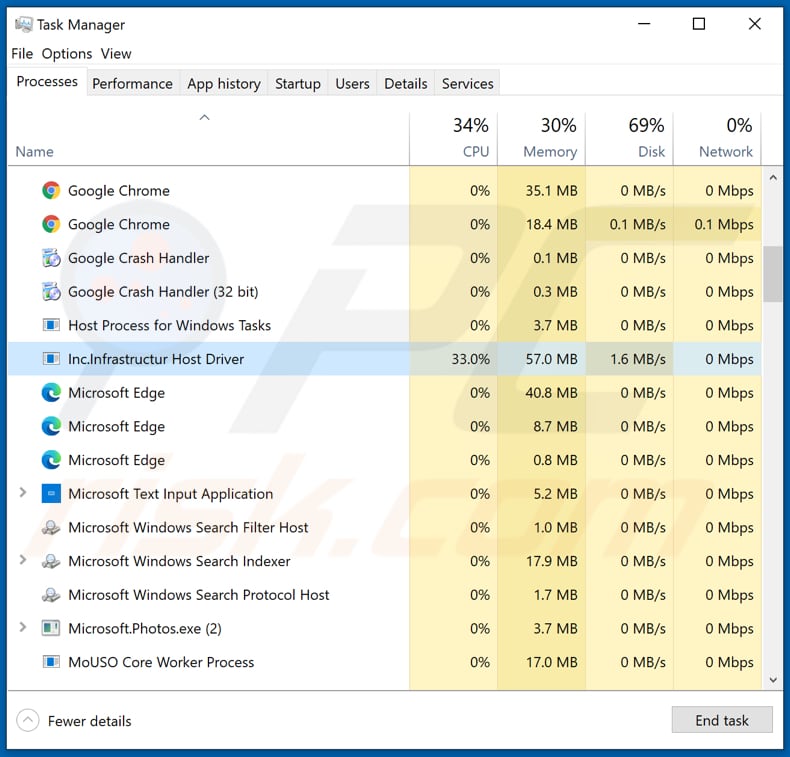
Task: Click the Microsoft.Photos.exe icon
Action: pyautogui.click(x=51, y=629)
